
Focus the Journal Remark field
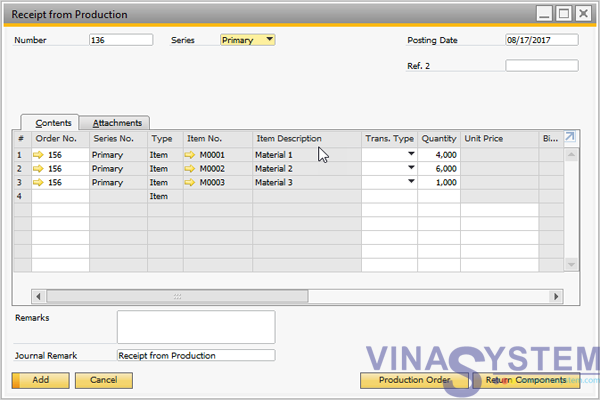196,355
